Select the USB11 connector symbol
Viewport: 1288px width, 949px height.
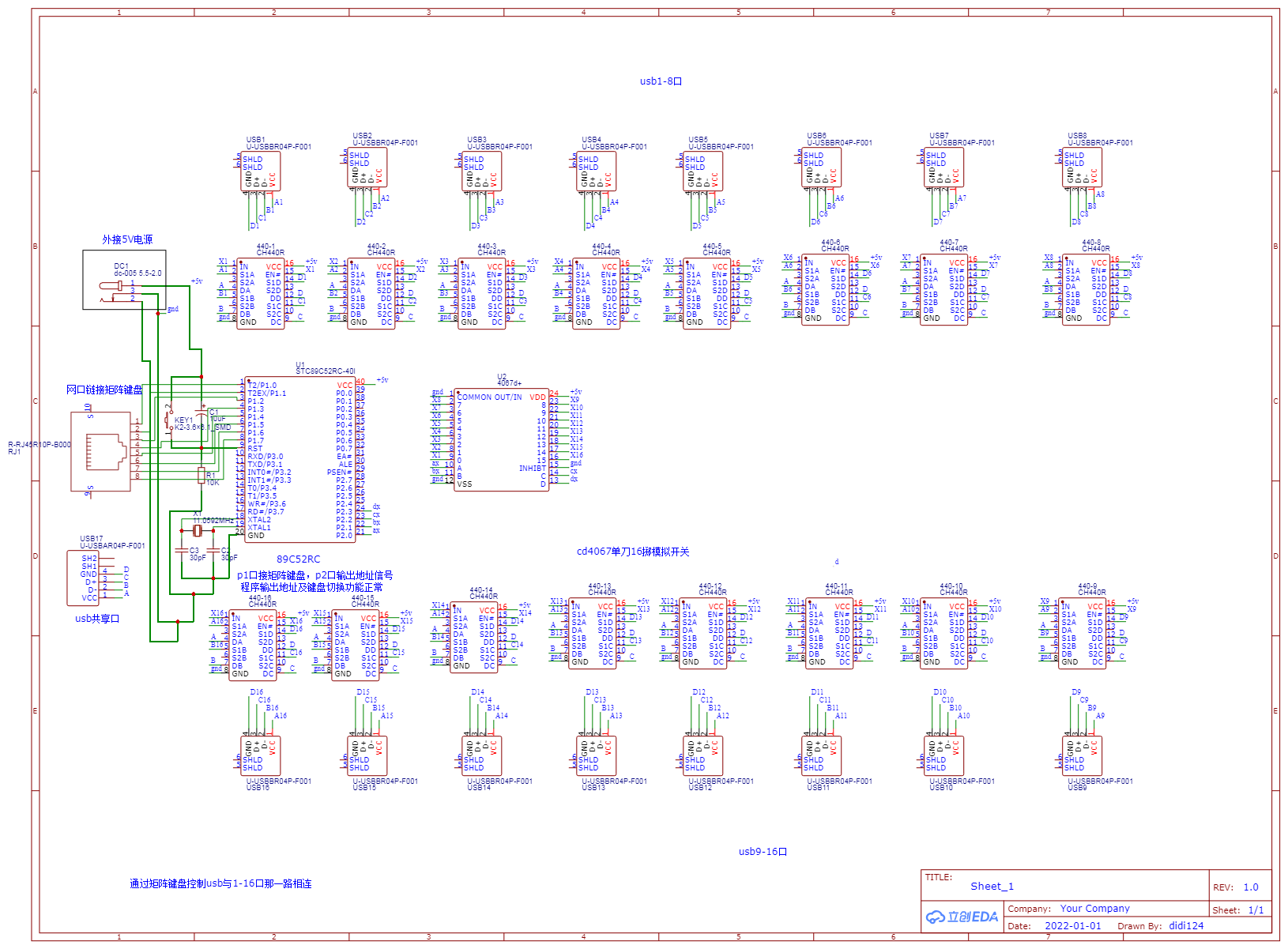point(822,755)
